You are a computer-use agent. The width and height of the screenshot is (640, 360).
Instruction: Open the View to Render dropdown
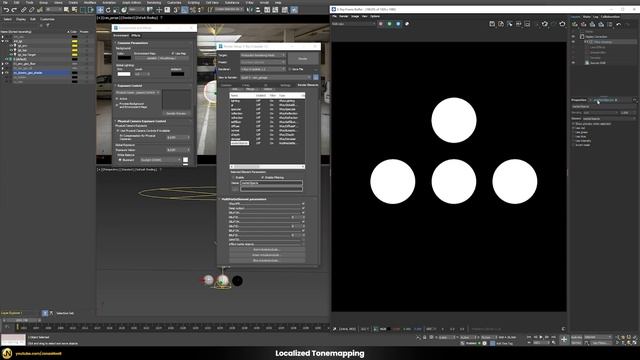pyautogui.click(x=276, y=77)
